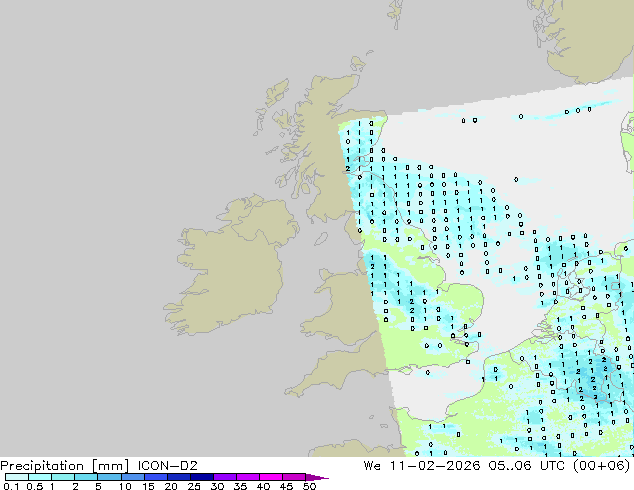Pick the light cyan 1 mm legend swatch
634x490 pixels.
[x=62, y=477]
